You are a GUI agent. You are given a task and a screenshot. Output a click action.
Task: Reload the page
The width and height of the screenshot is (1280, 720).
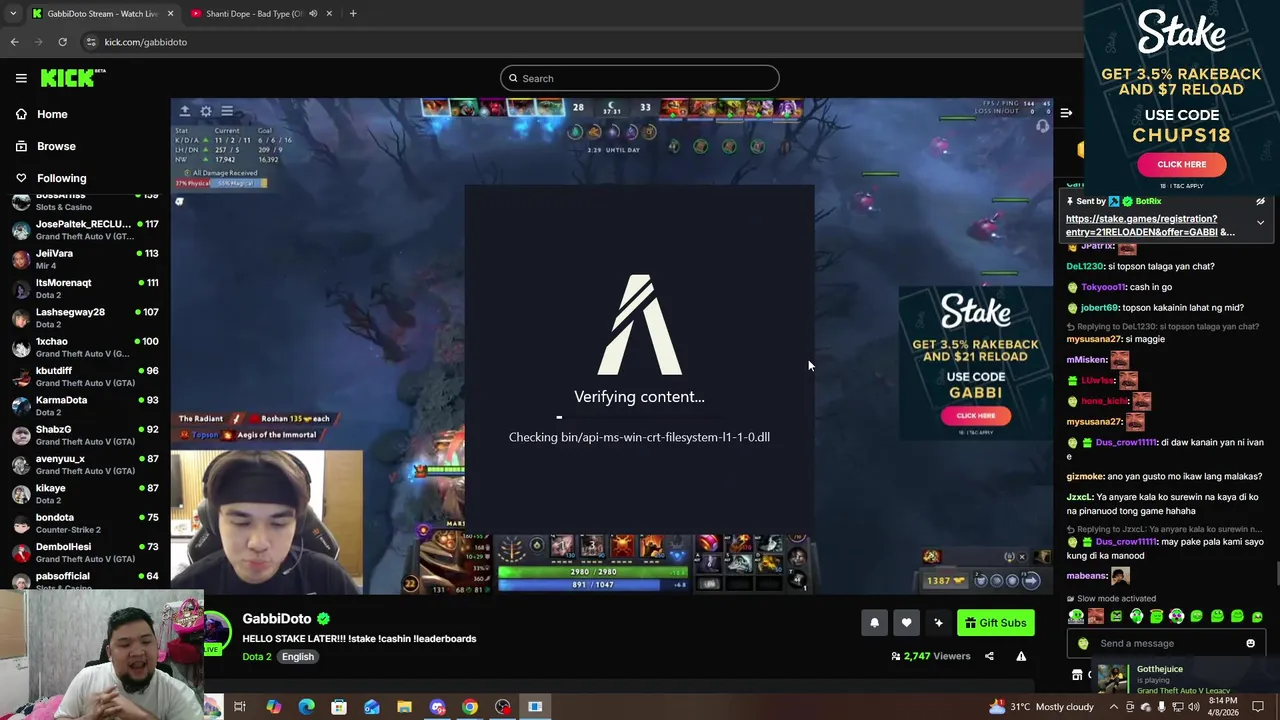pos(62,42)
